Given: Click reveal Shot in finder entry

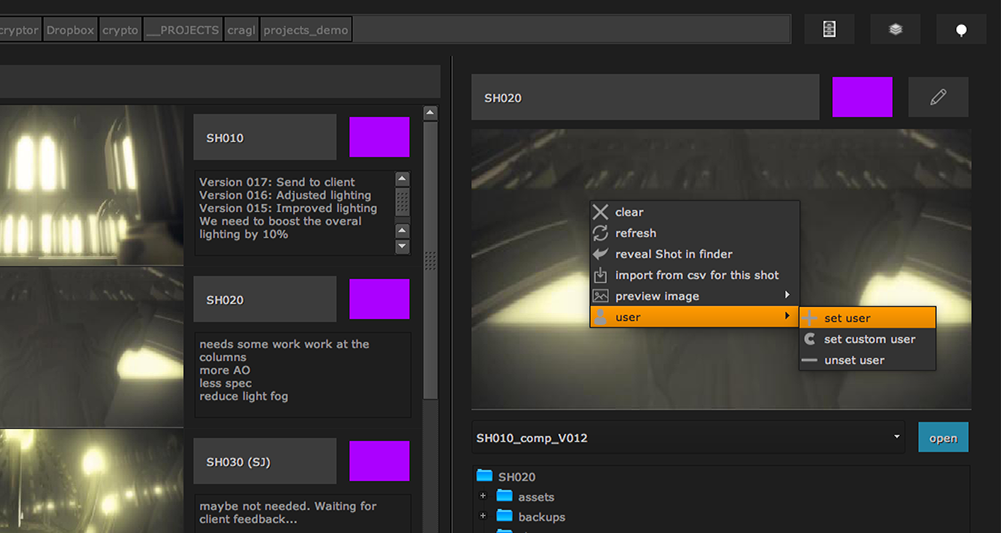Looking at the screenshot, I should pos(673,254).
